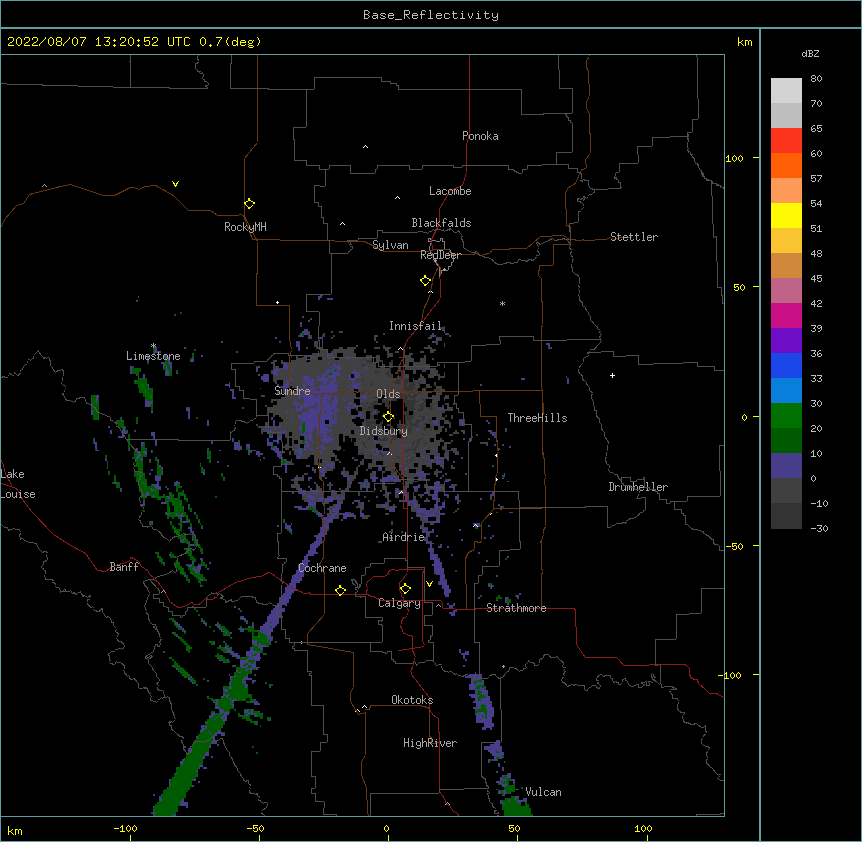Screen dimensions: 862x842
Task: Click the km unit label at top right
Action: (744, 42)
